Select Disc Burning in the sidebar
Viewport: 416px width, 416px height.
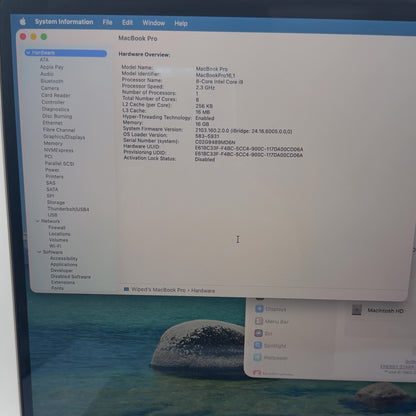57,116
